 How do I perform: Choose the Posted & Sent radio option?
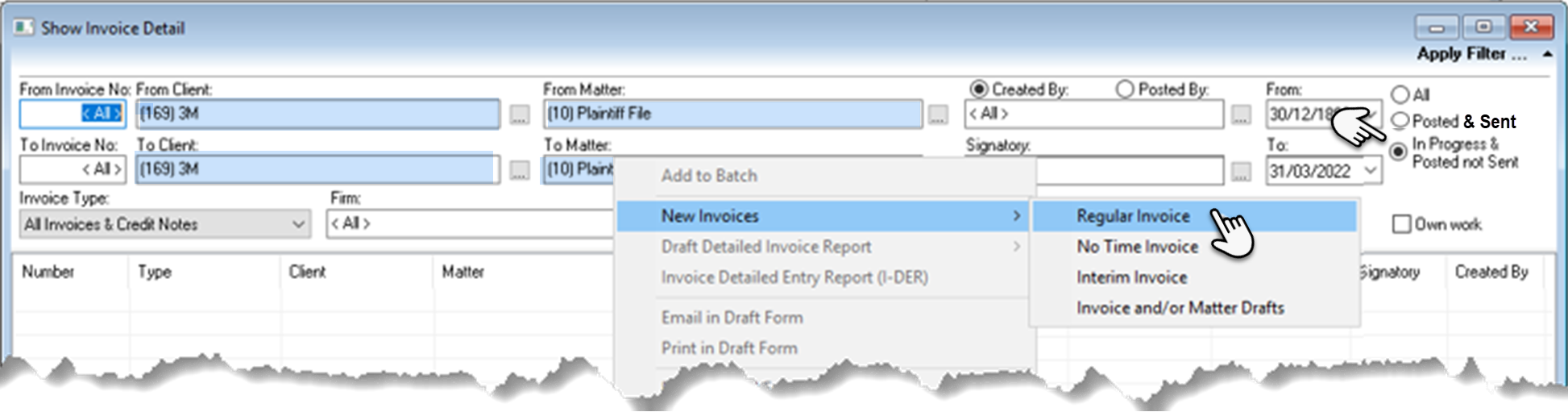tap(1400, 121)
